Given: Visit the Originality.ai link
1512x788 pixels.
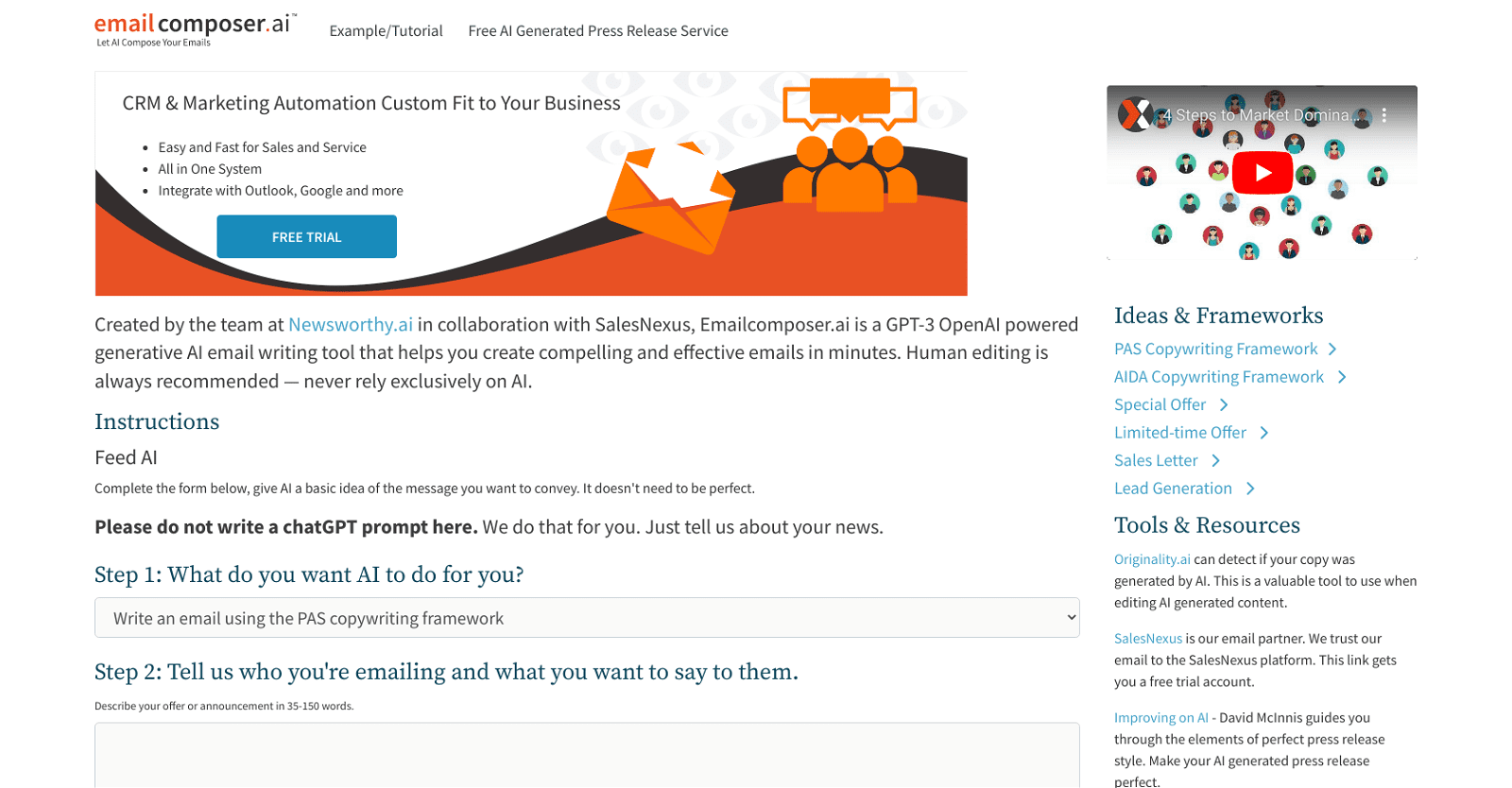Looking at the screenshot, I should pyautogui.click(x=1152, y=558).
